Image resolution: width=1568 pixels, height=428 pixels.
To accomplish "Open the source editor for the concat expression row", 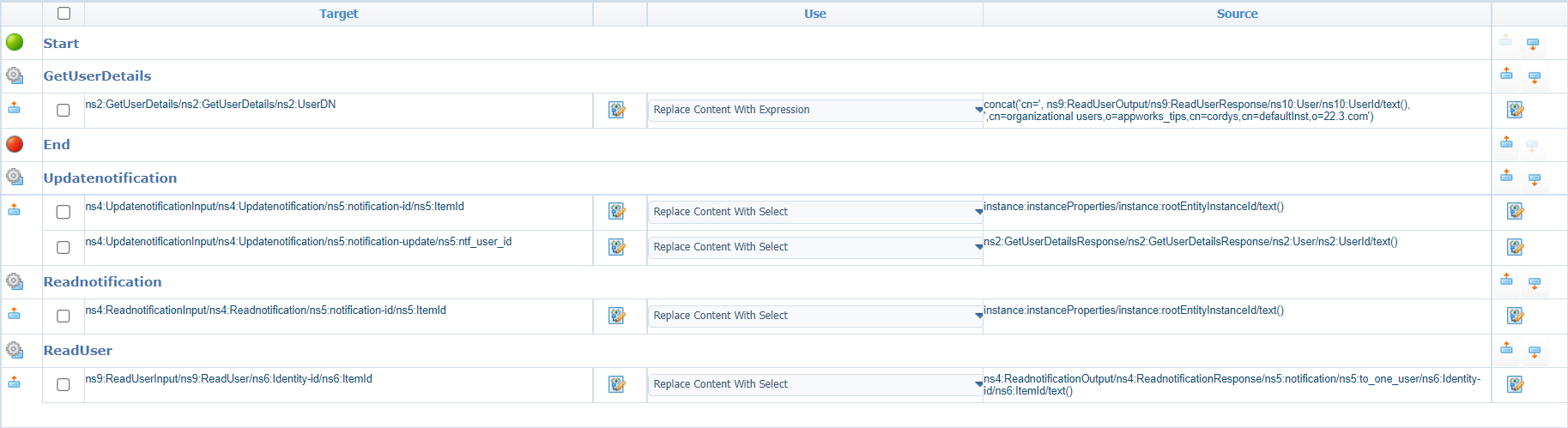I will click(1515, 110).
